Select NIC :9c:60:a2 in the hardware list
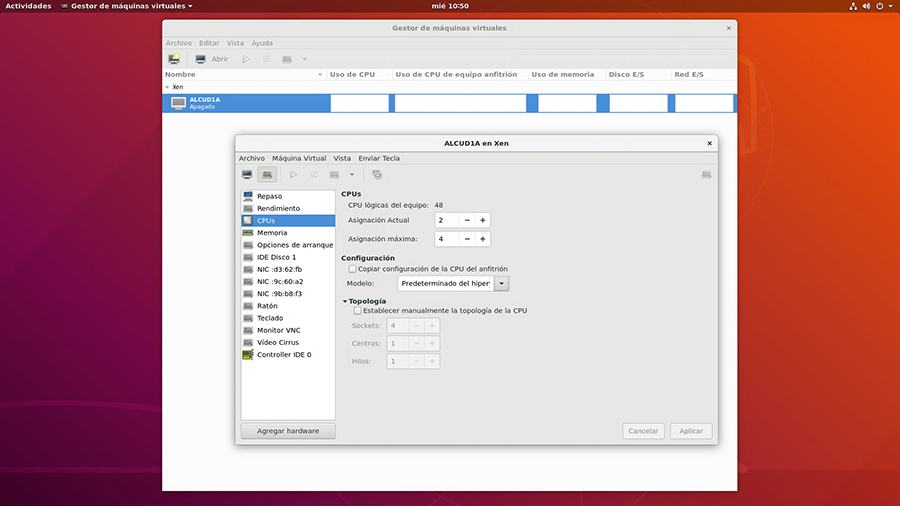Viewport: 900px width, 506px height. click(x=288, y=282)
